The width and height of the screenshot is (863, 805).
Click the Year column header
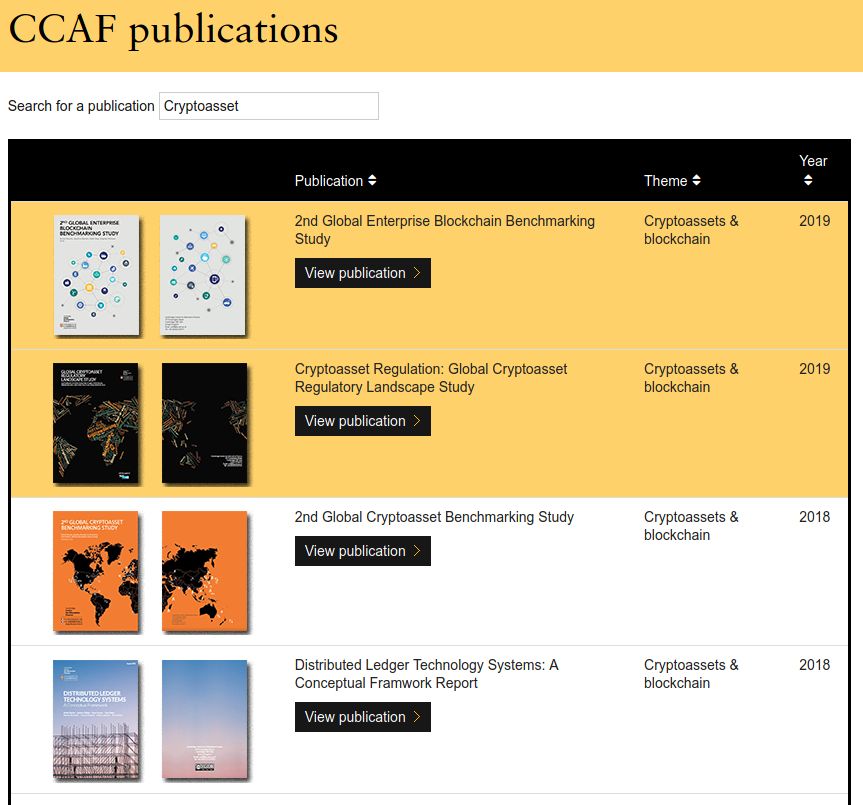tap(813, 161)
